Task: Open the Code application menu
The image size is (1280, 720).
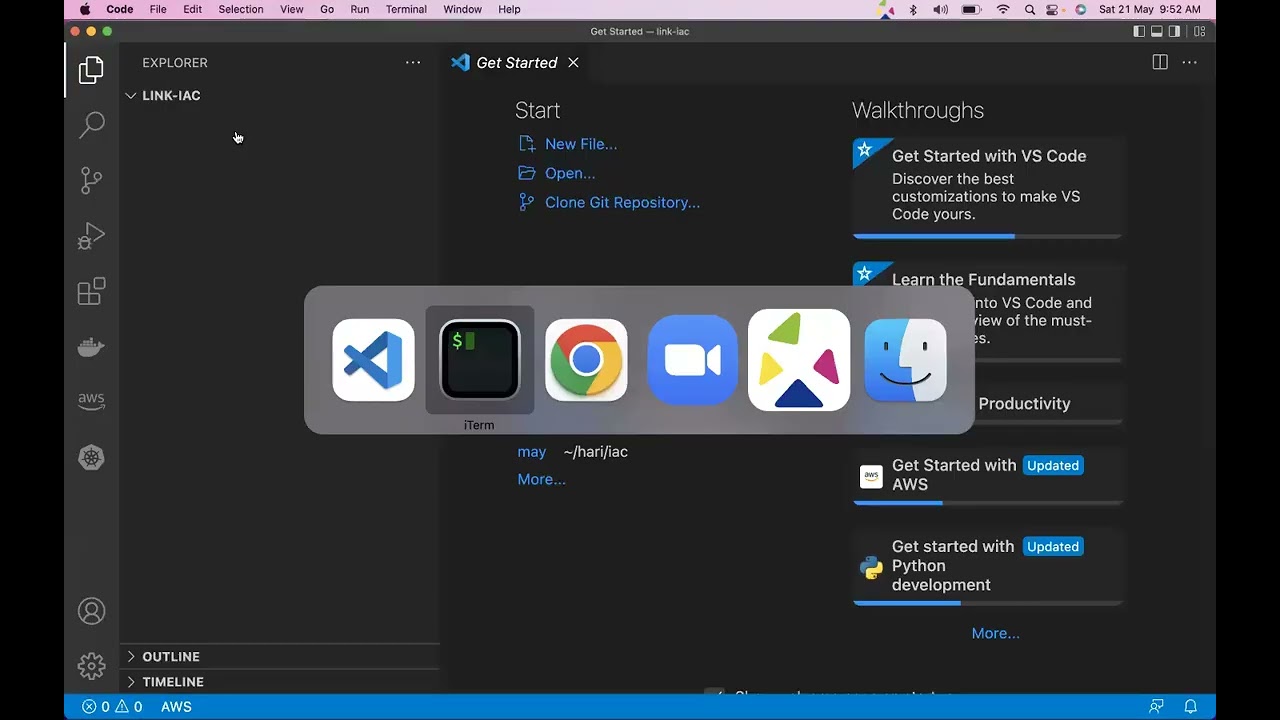Action: tap(119, 9)
